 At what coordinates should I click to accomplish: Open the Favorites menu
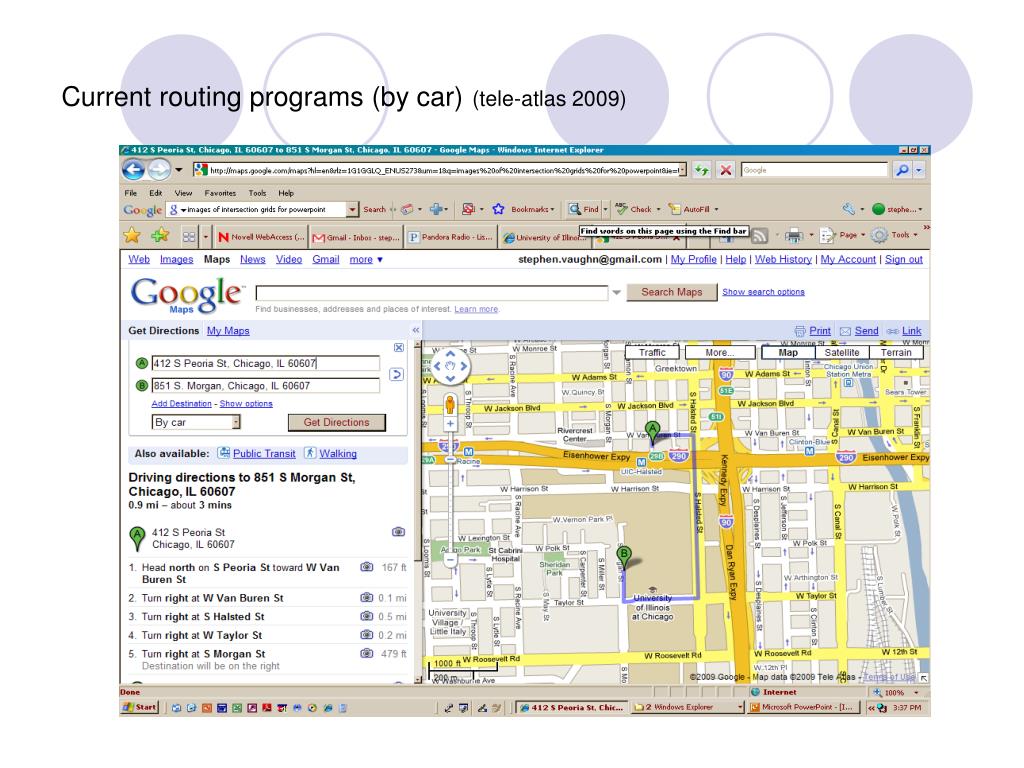[x=220, y=193]
